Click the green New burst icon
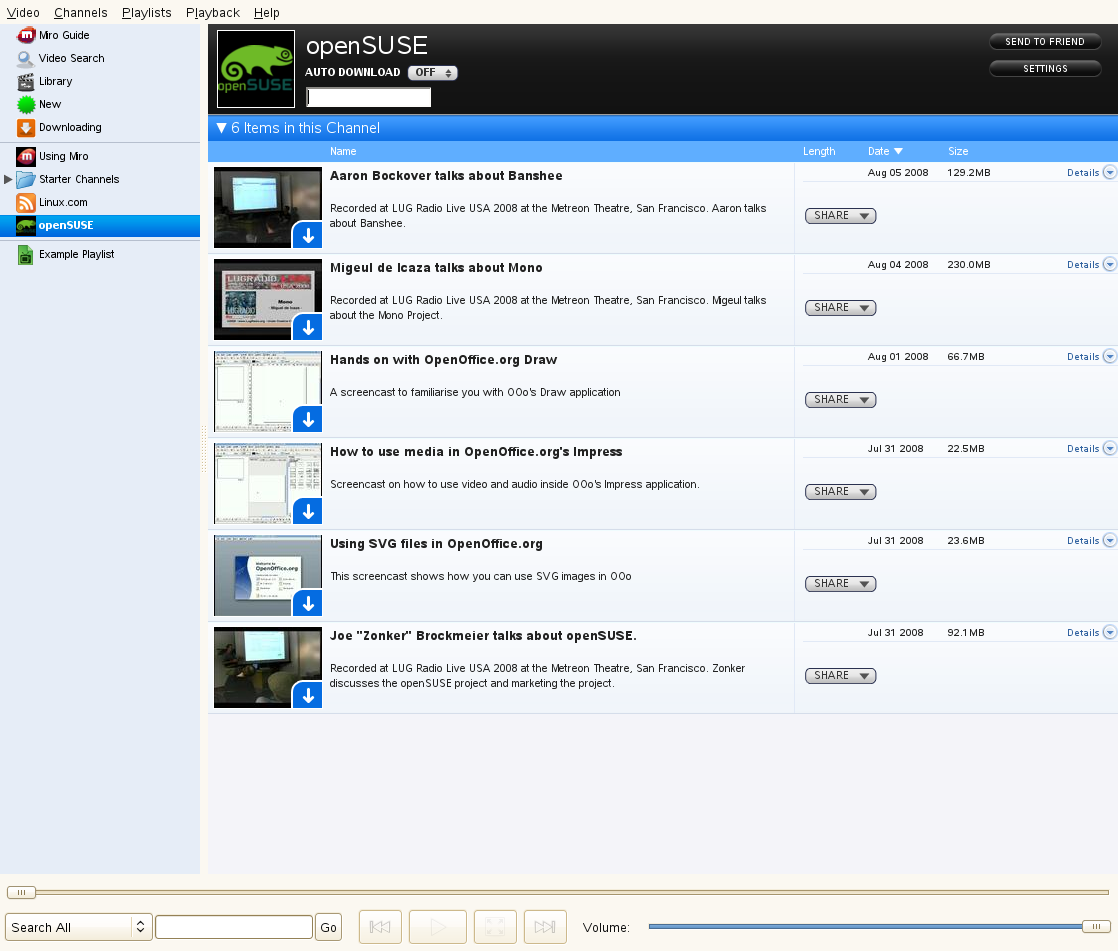 26,105
